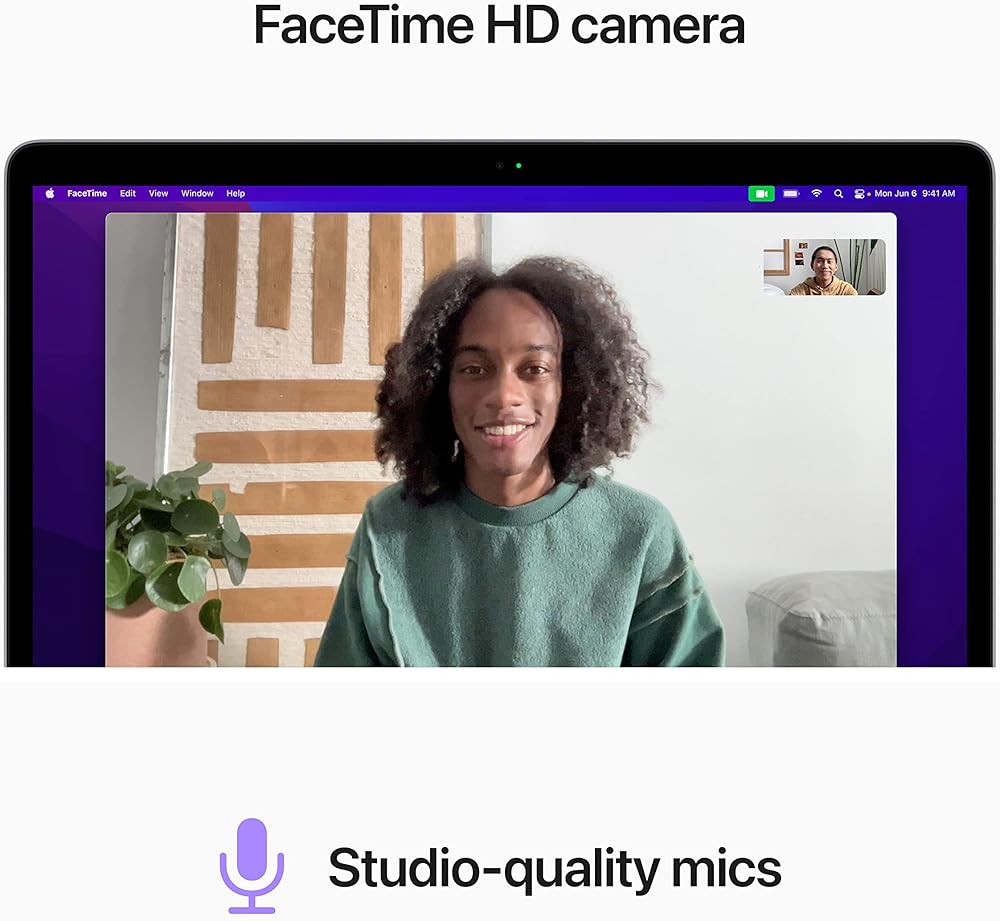Click the camera lens in the bezel
1000x921 pixels.
[500, 165]
